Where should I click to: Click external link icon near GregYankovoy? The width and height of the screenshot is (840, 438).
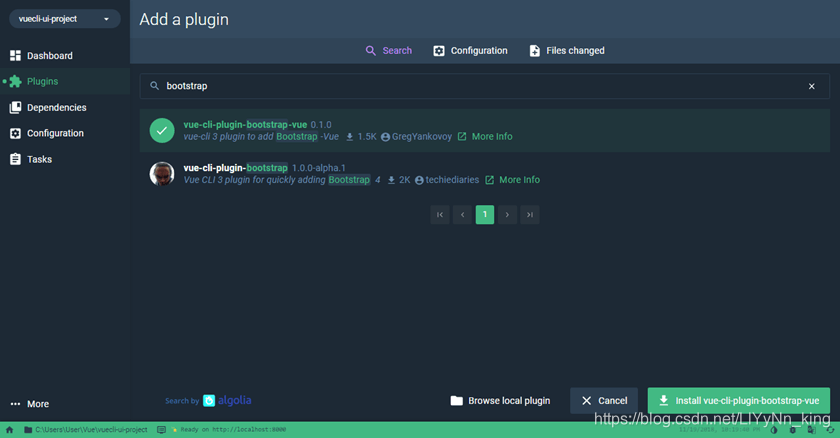[462, 137]
